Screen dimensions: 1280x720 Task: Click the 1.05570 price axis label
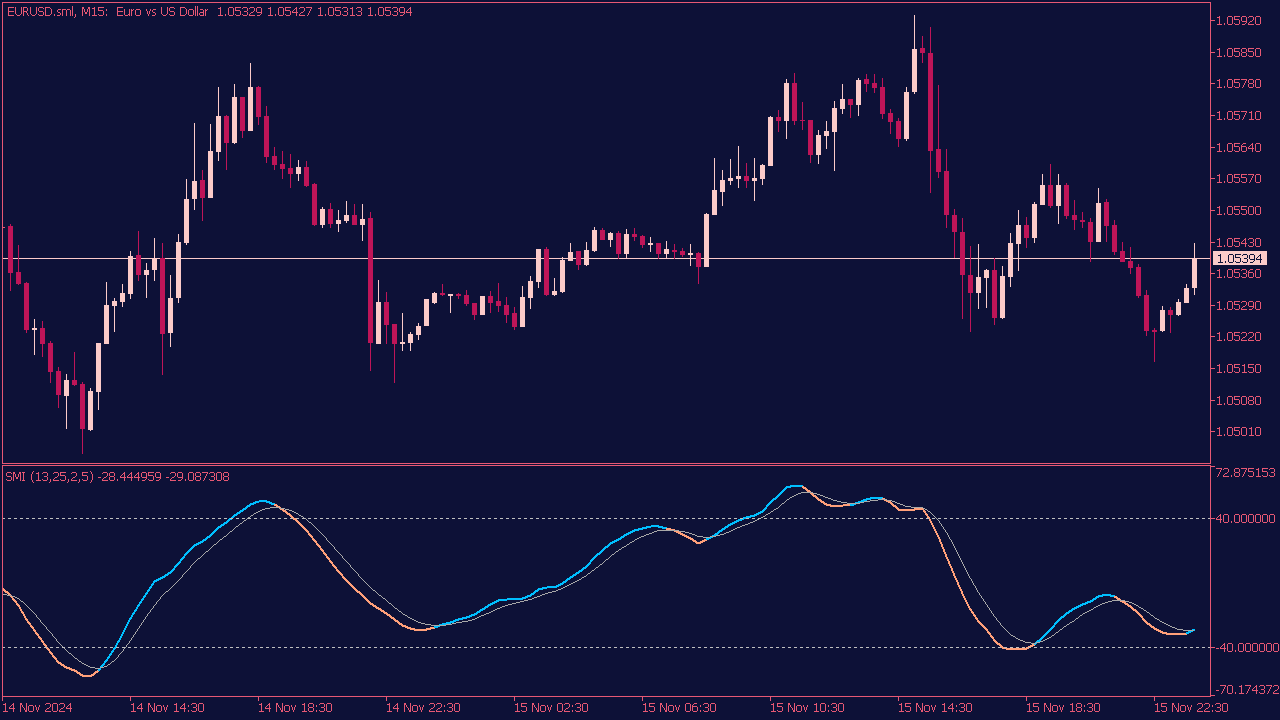pos(1238,179)
